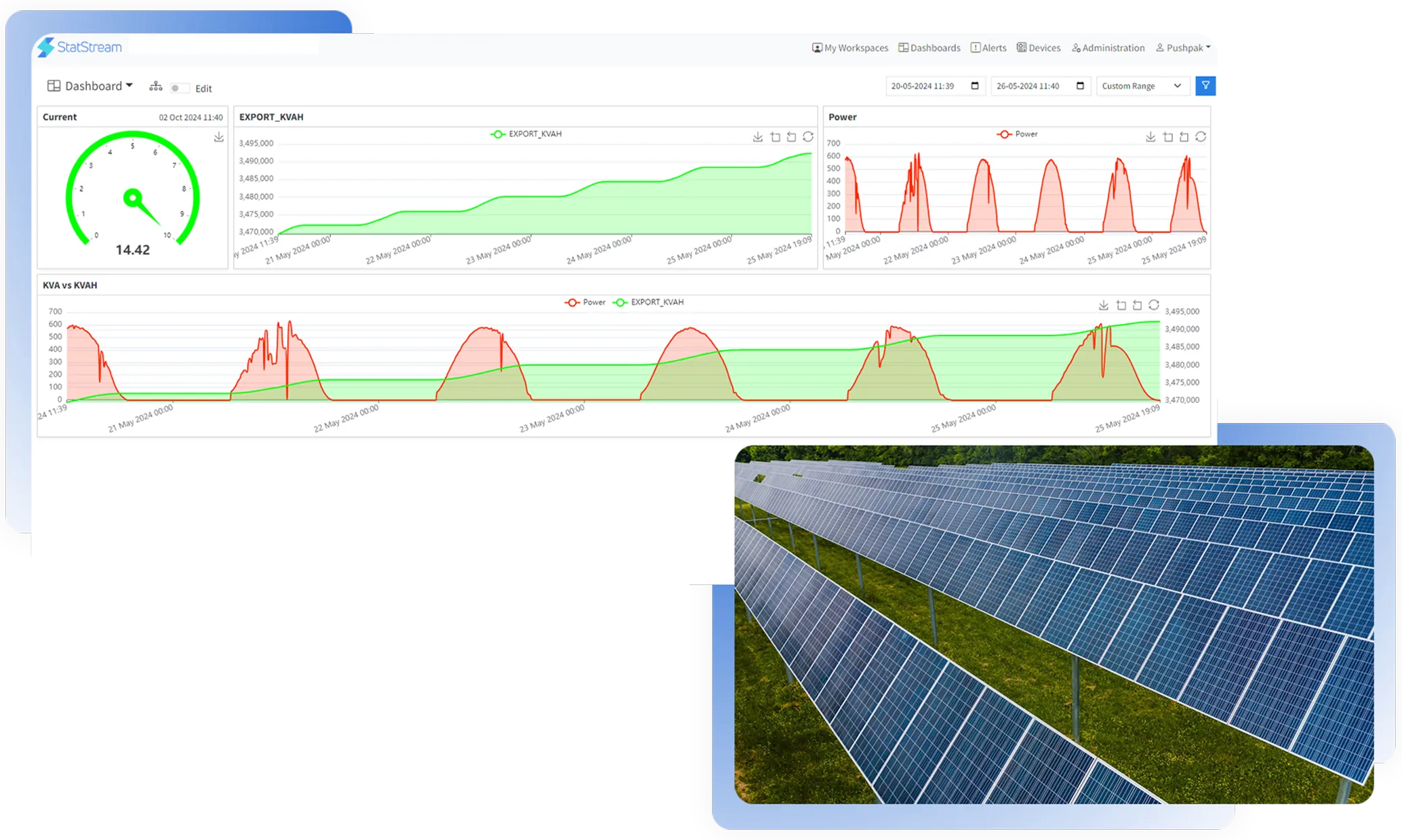Apply the blue filter button
1402x840 pixels.
[x=1205, y=85]
